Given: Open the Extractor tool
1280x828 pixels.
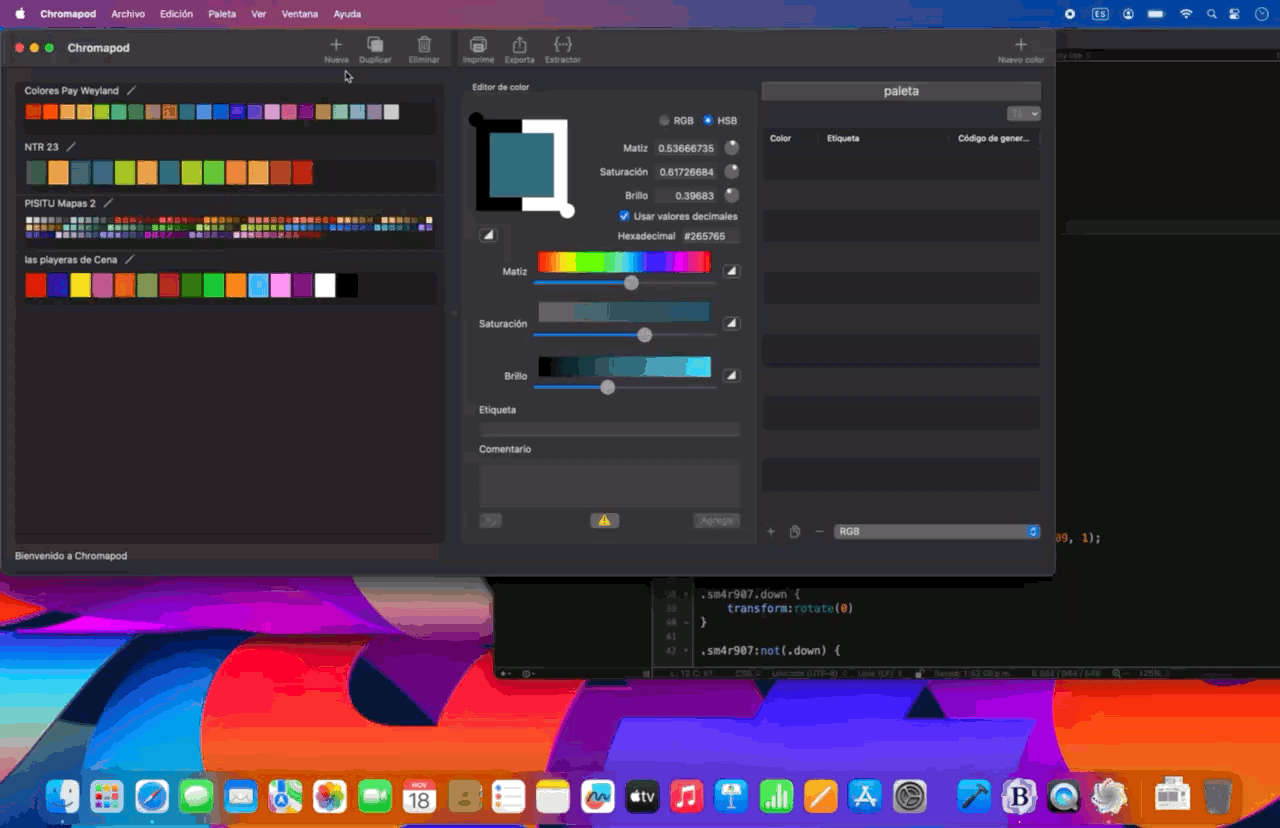Looking at the screenshot, I should point(562,45).
